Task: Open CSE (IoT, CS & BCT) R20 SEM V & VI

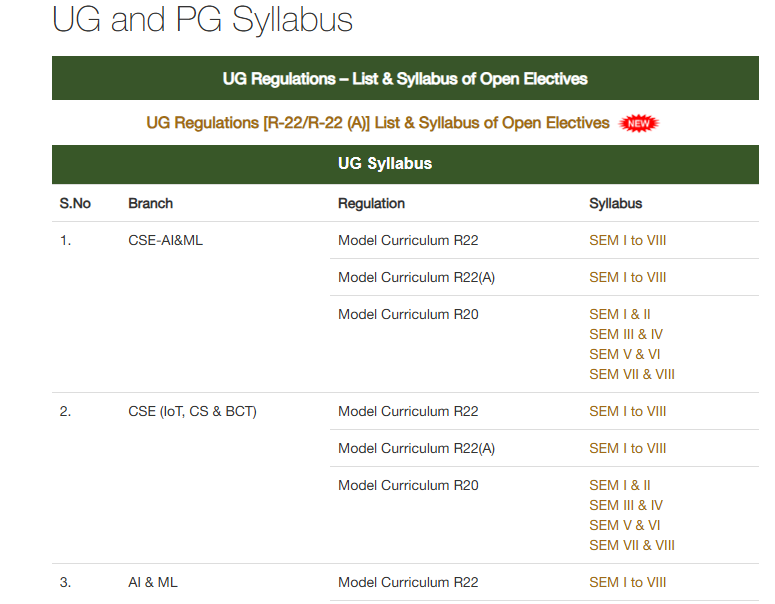Action: (624, 525)
